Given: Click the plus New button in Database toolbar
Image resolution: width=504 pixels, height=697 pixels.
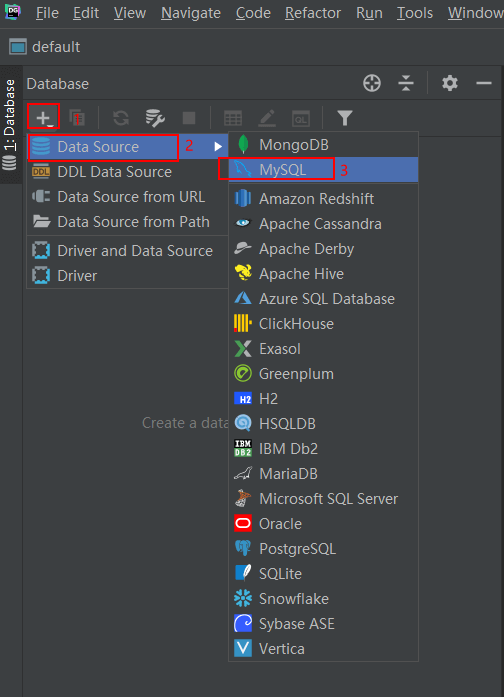Looking at the screenshot, I should (43, 118).
